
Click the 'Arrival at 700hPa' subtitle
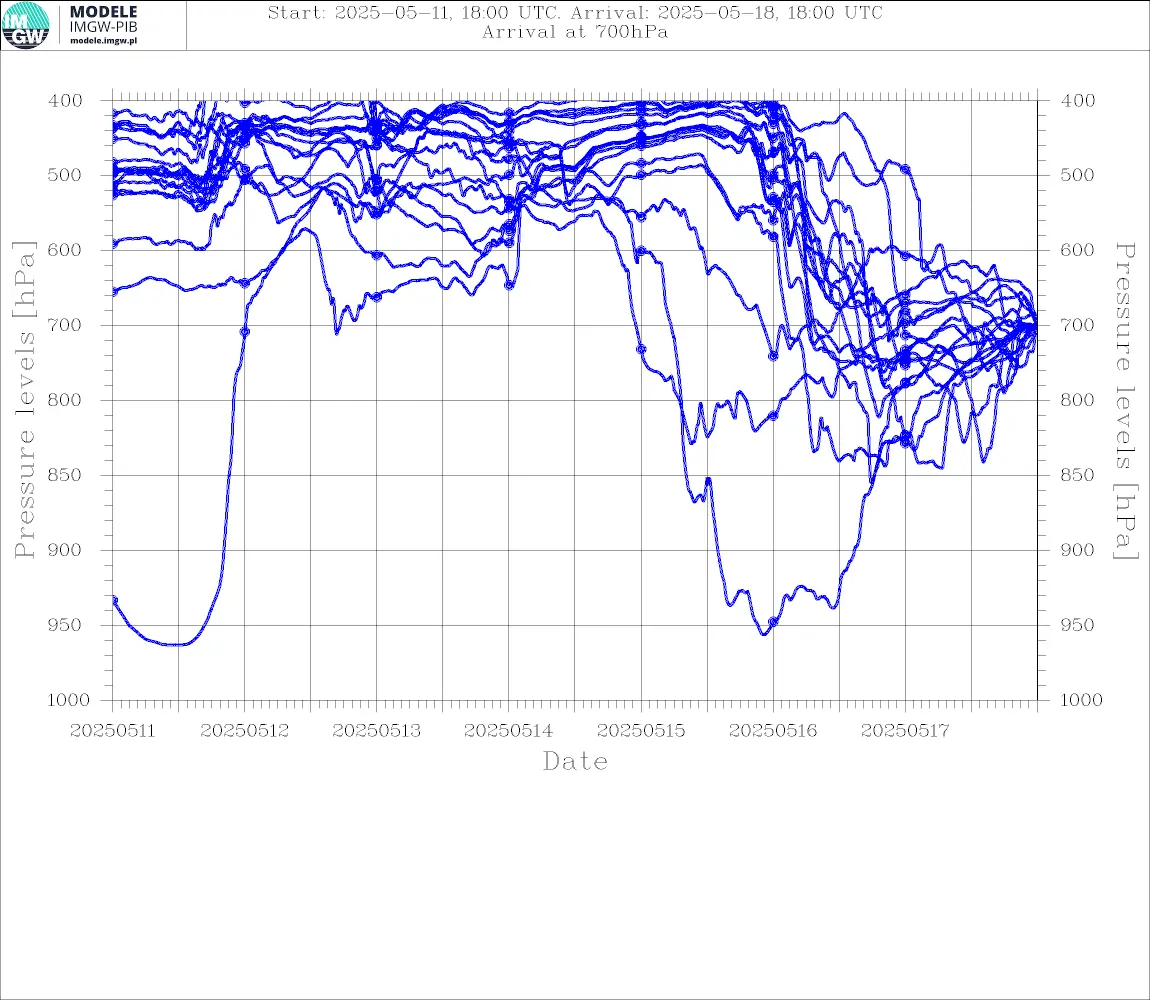point(575,32)
